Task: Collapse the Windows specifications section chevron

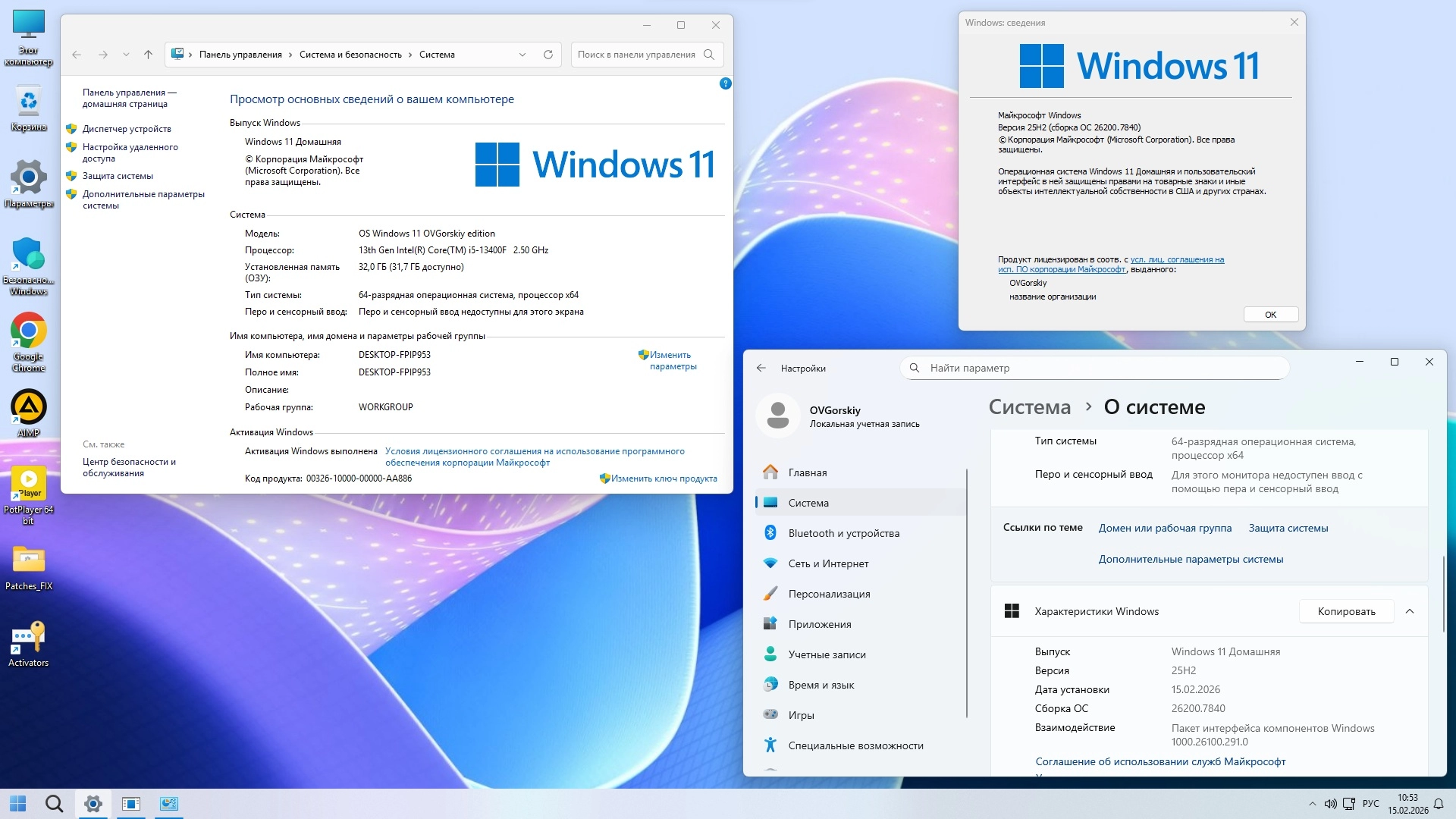Action: pos(1410,611)
